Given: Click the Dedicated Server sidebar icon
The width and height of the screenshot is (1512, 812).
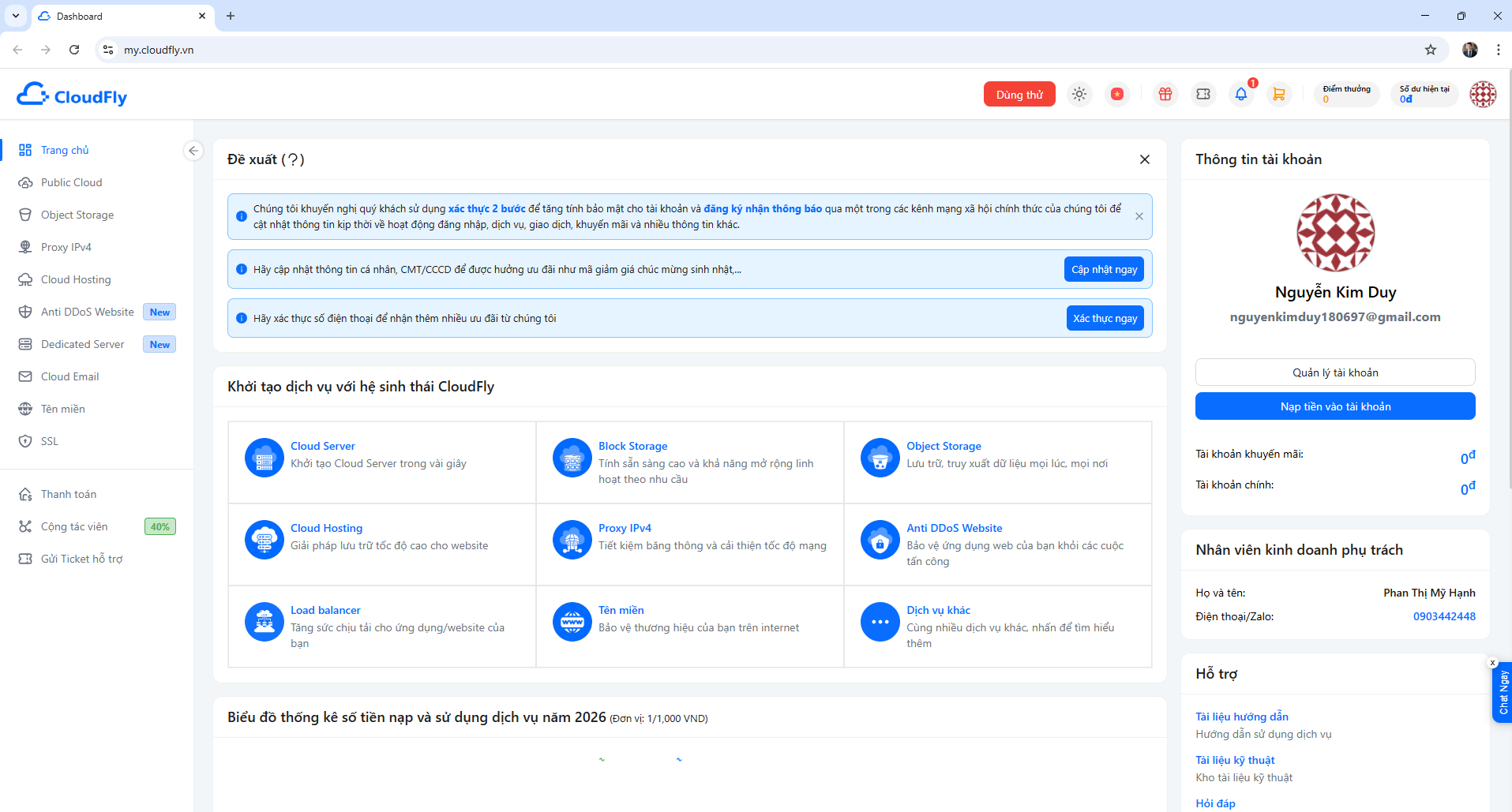Looking at the screenshot, I should tap(25, 344).
